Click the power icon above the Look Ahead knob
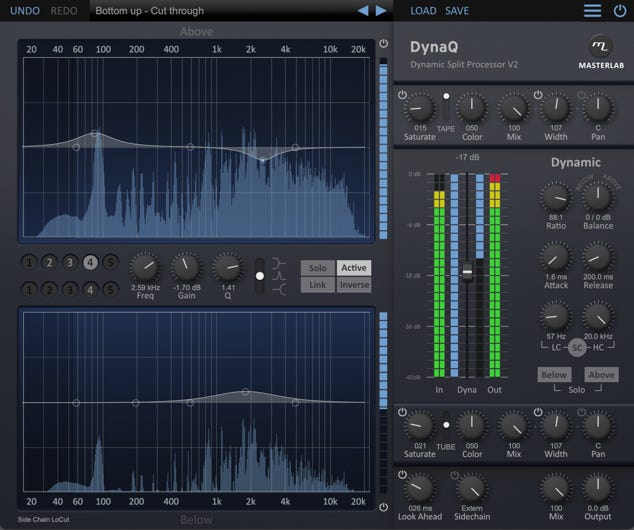 click(x=403, y=475)
